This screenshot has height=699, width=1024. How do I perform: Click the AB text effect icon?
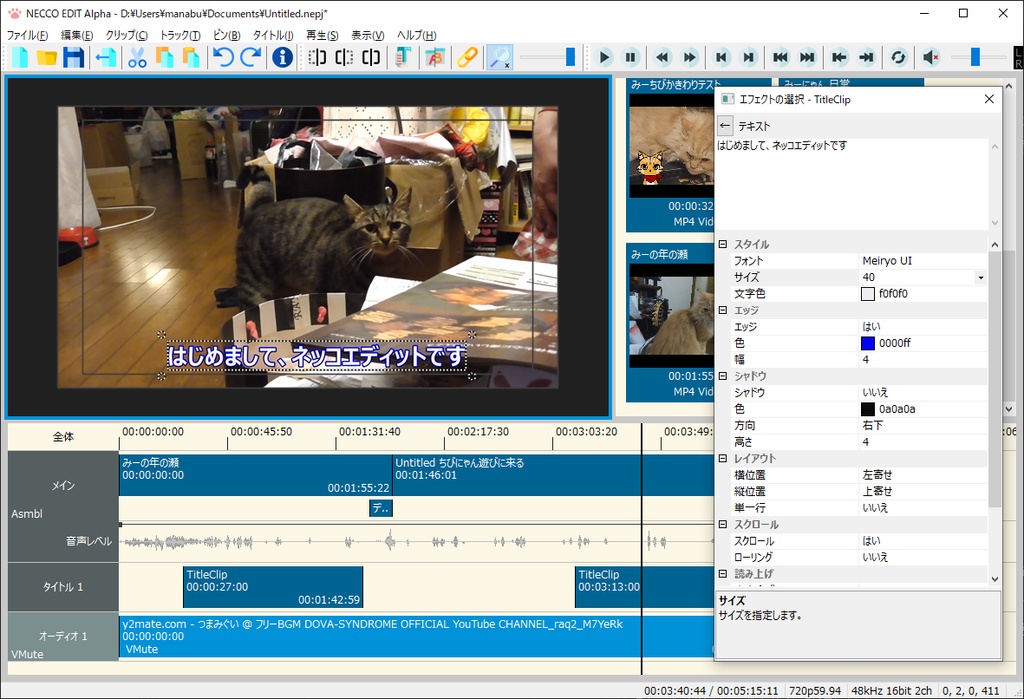coord(435,57)
